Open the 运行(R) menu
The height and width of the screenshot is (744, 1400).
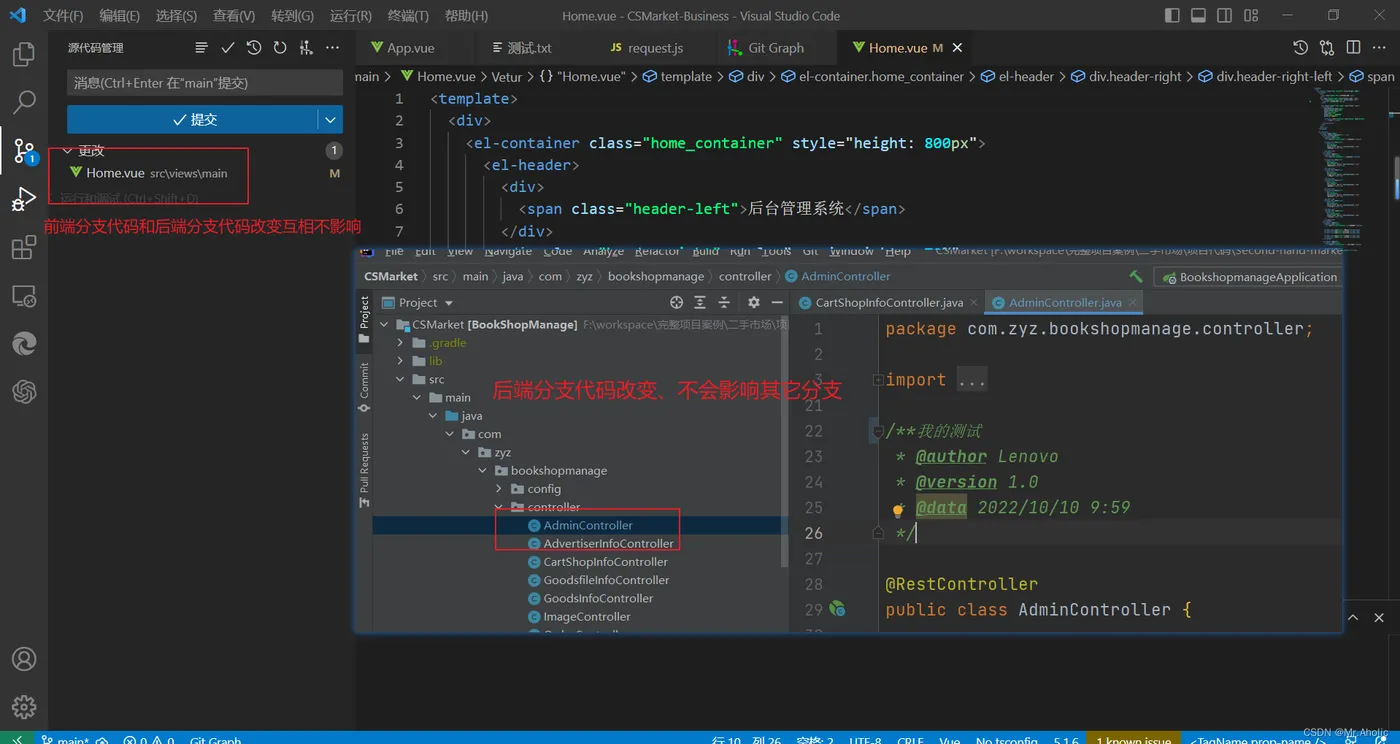pos(350,16)
